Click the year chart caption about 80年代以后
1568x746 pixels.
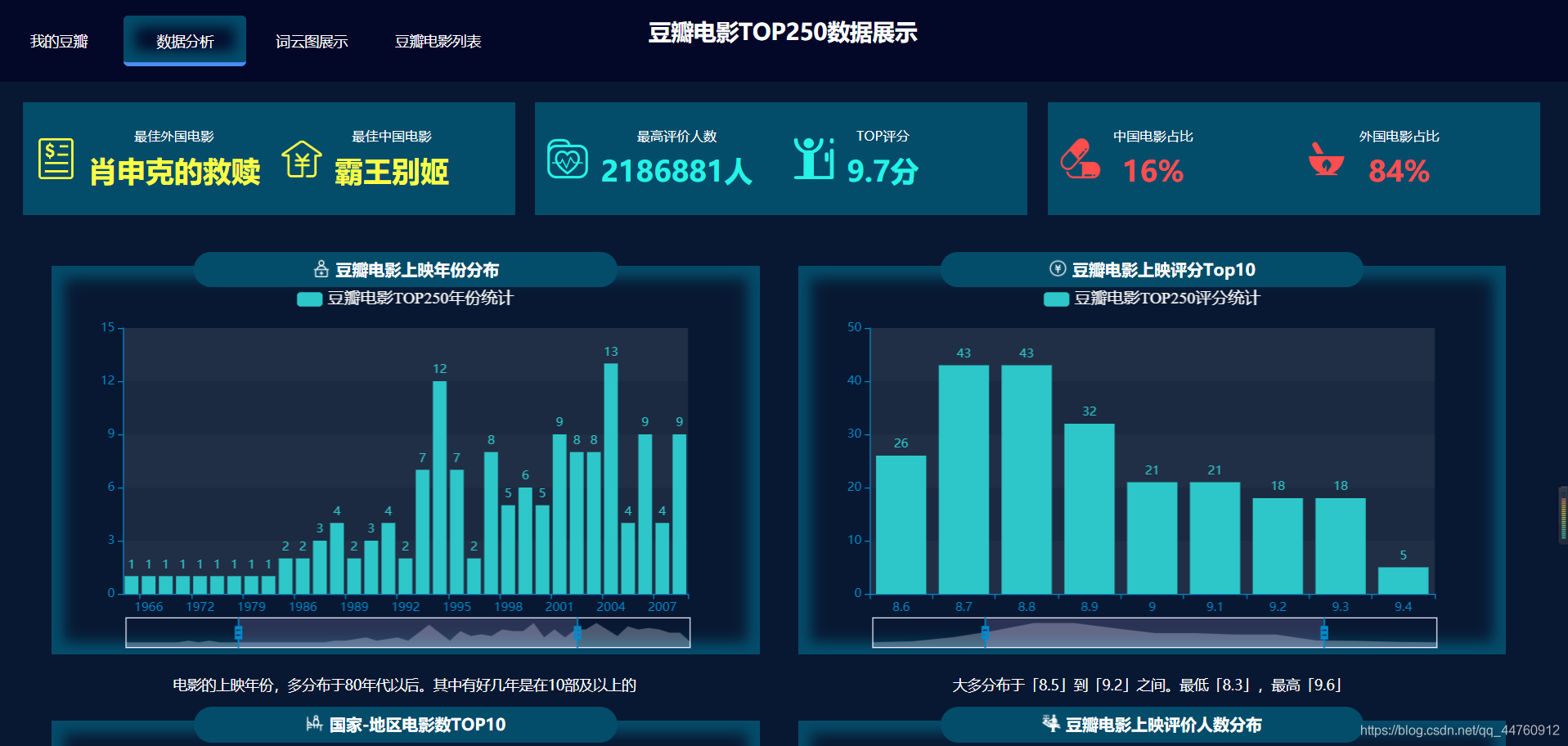pyautogui.click(x=405, y=685)
